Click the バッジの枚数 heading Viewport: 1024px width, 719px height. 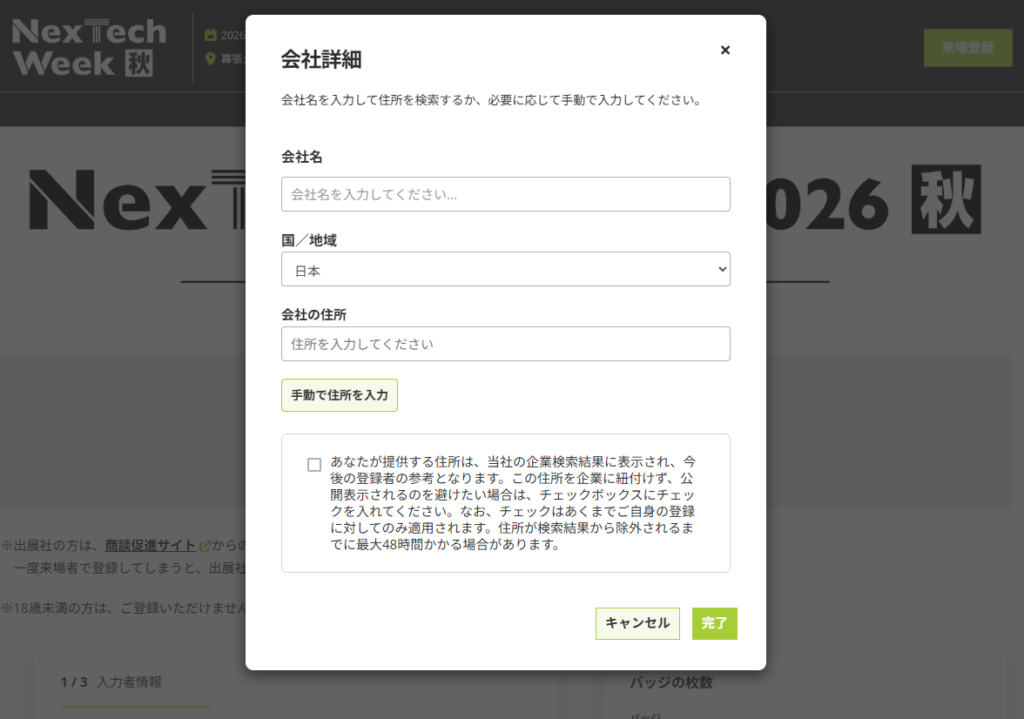click(x=671, y=682)
